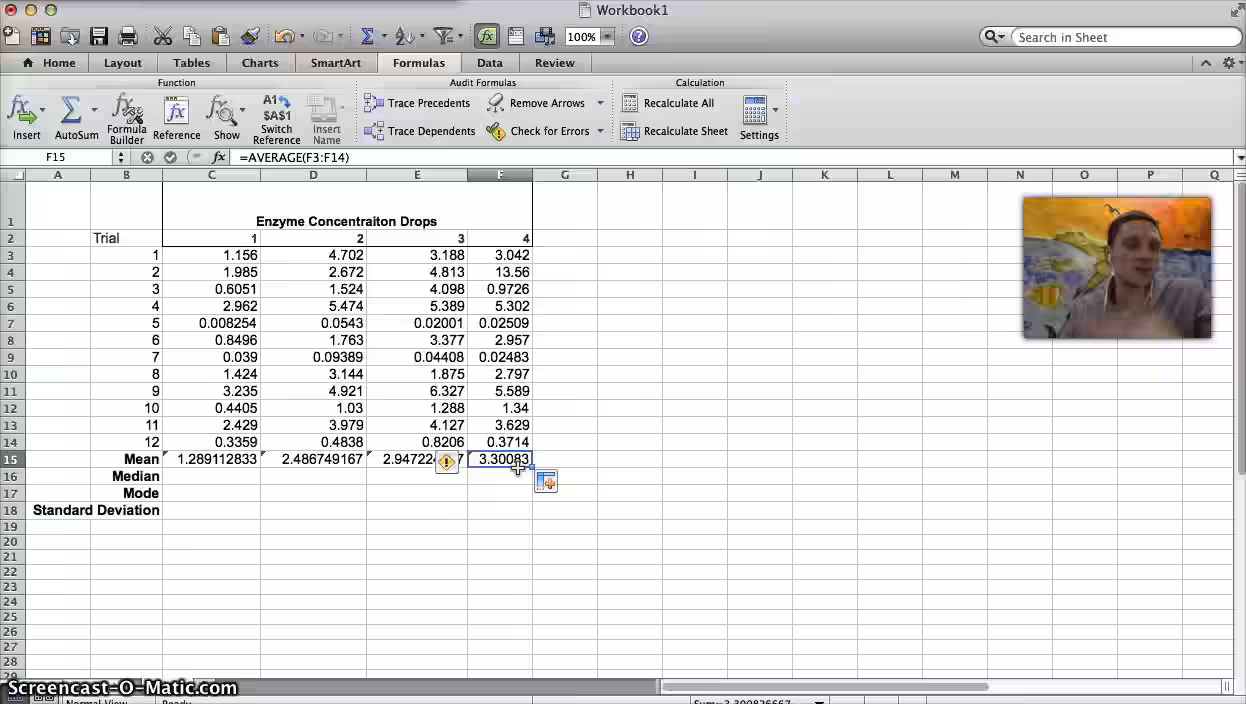Click the A-Z sort toolbar icon
The image size is (1246, 704).
[404, 37]
